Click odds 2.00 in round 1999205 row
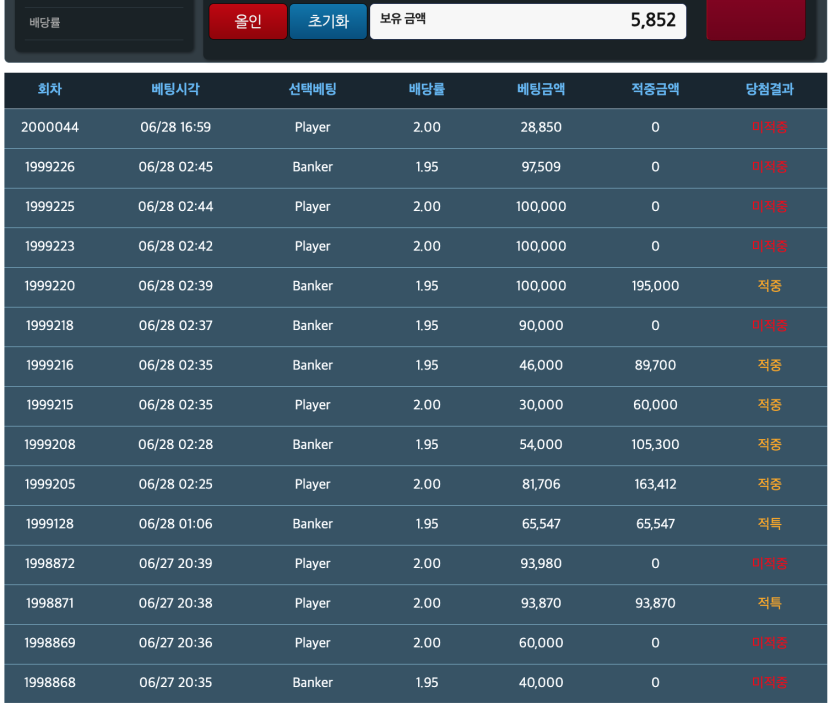Viewport: 835px width, 703px height. [427, 484]
